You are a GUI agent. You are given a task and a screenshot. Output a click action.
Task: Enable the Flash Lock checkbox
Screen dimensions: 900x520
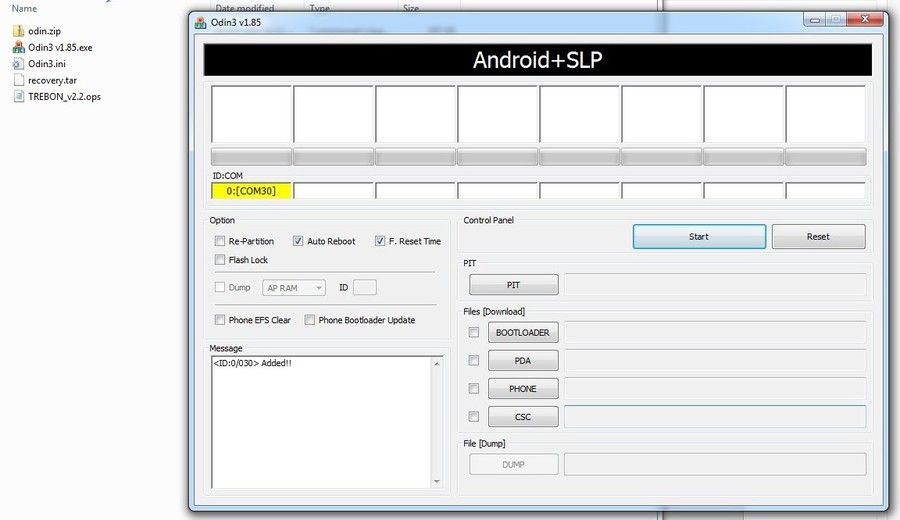pyautogui.click(x=219, y=259)
